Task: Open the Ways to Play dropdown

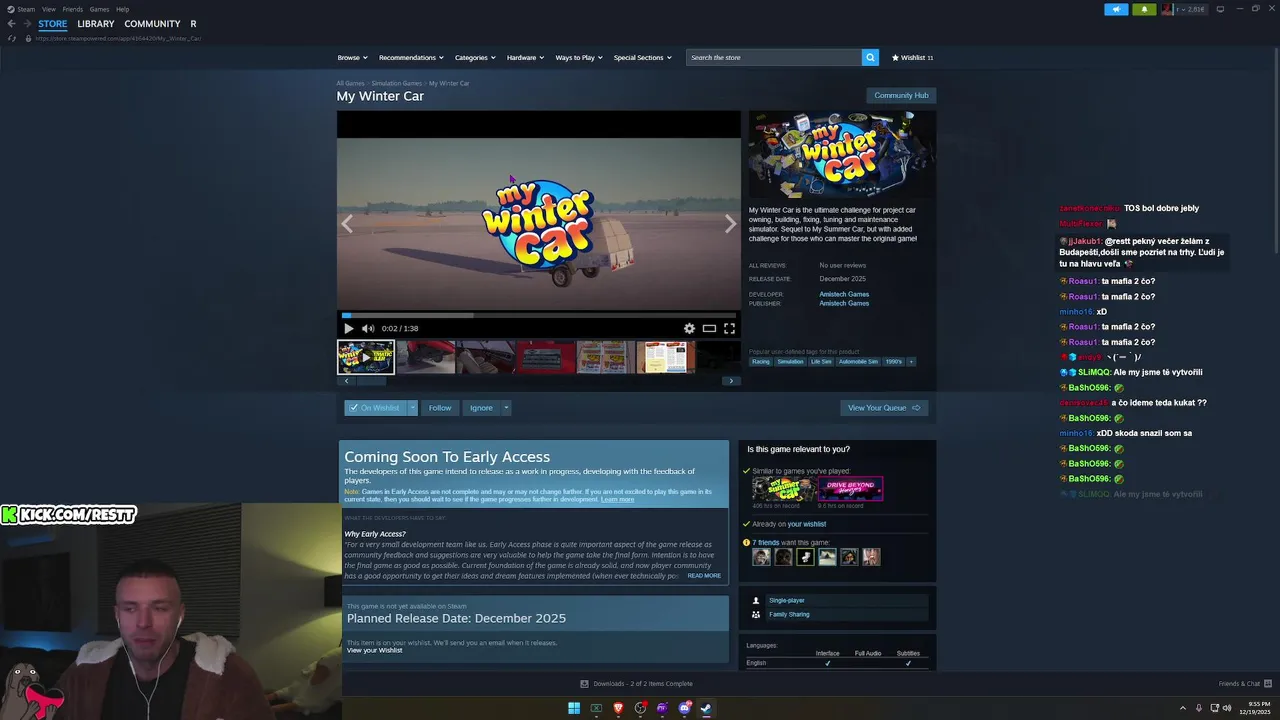Action: 579,58
